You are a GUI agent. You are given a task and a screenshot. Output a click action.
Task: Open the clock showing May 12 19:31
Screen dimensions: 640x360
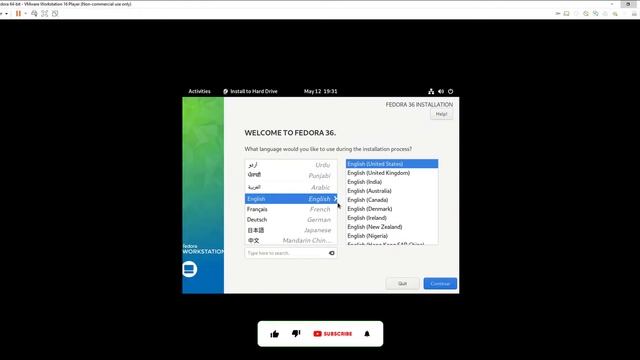pyautogui.click(x=320, y=91)
